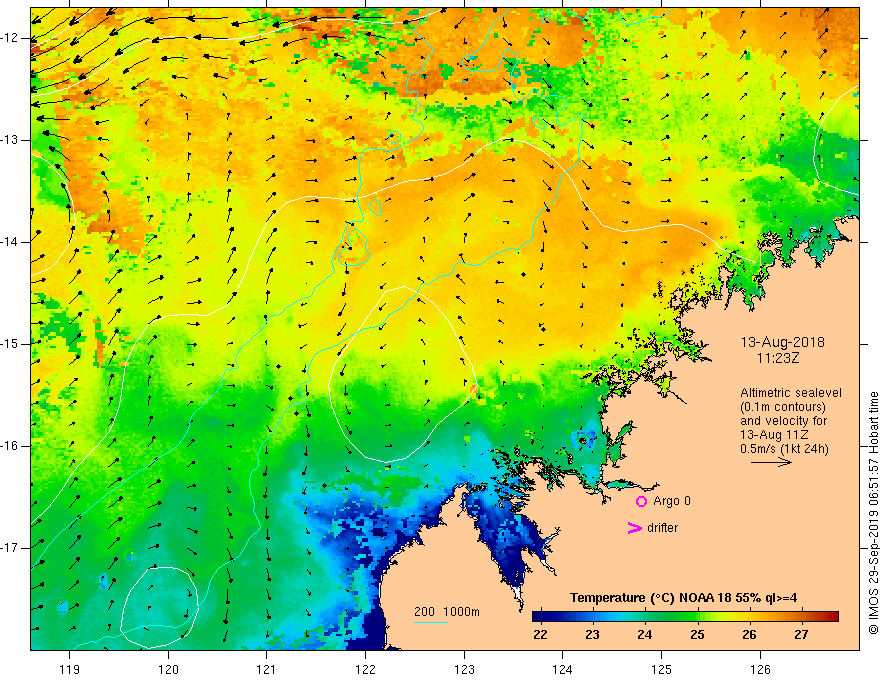Image resolution: width=880 pixels, height=680 pixels.
Task: Click the 126 longitude axis label
Action: (760, 669)
